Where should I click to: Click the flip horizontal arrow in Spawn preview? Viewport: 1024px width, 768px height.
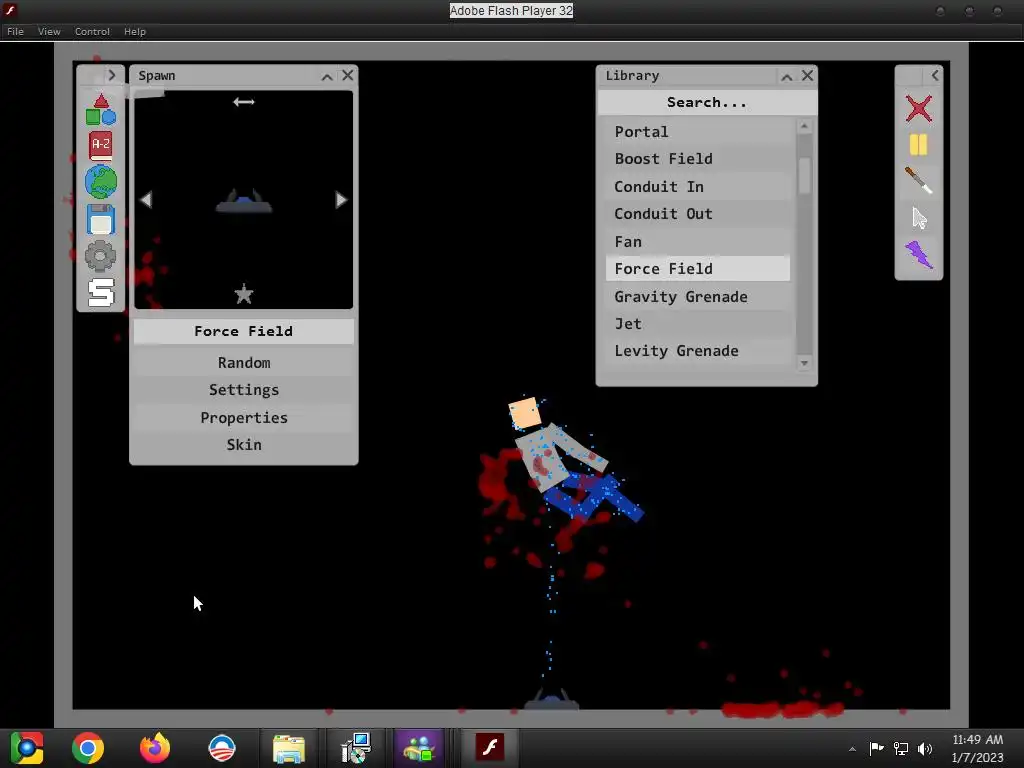click(244, 102)
